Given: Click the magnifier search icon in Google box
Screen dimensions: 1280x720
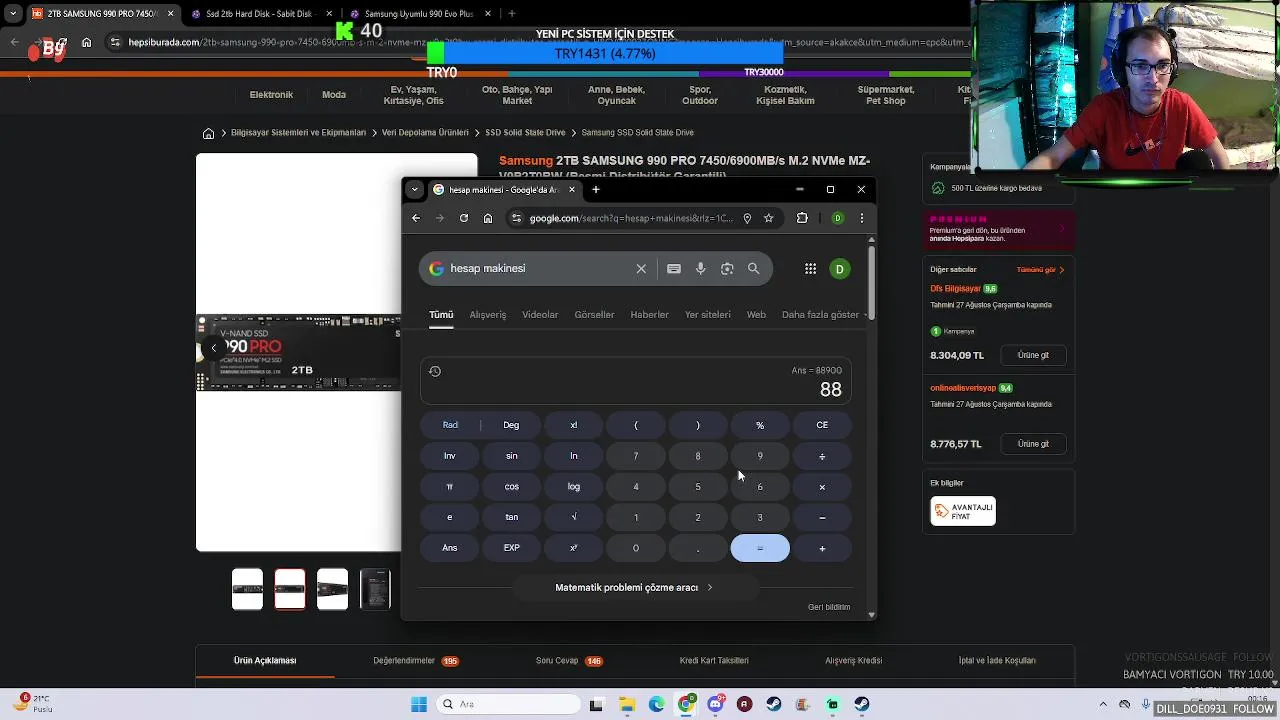Looking at the screenshot, I should (x=754, y=268).
